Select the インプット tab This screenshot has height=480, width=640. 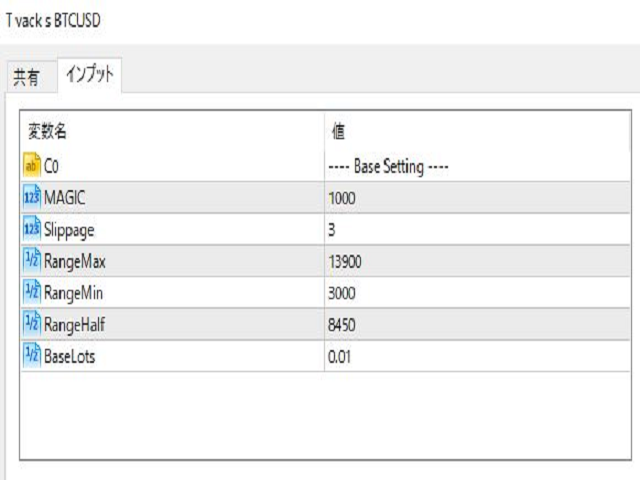click(x=89, y=75)
